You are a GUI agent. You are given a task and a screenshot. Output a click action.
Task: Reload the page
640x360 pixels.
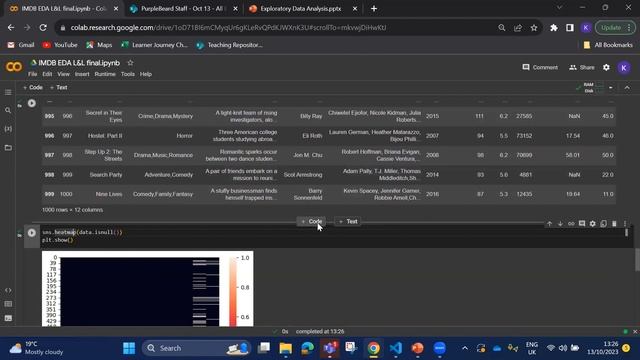point(43,28)
